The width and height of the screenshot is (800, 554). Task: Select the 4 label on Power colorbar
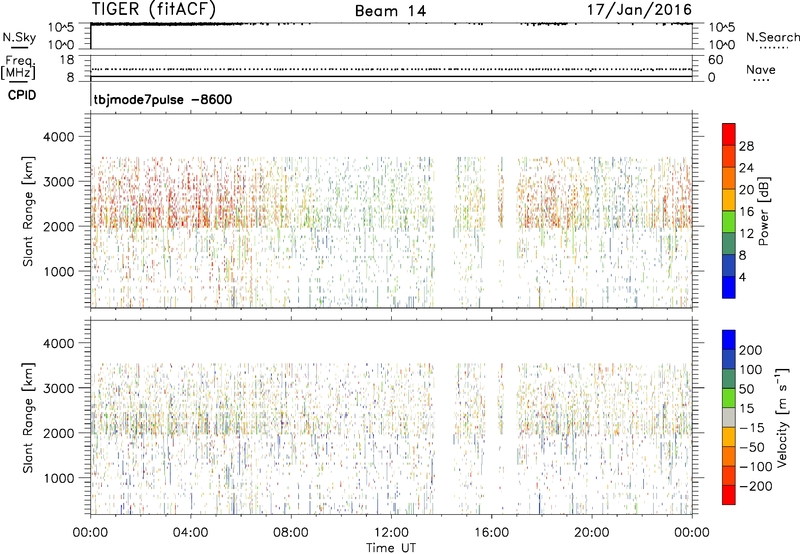742,277
